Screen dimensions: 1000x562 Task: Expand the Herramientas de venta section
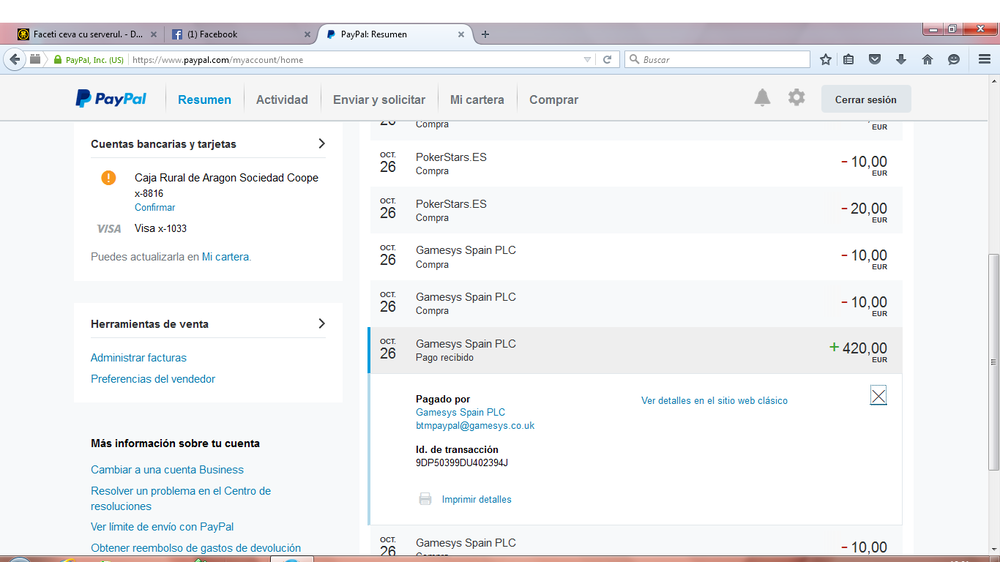[x=321, y=324]
